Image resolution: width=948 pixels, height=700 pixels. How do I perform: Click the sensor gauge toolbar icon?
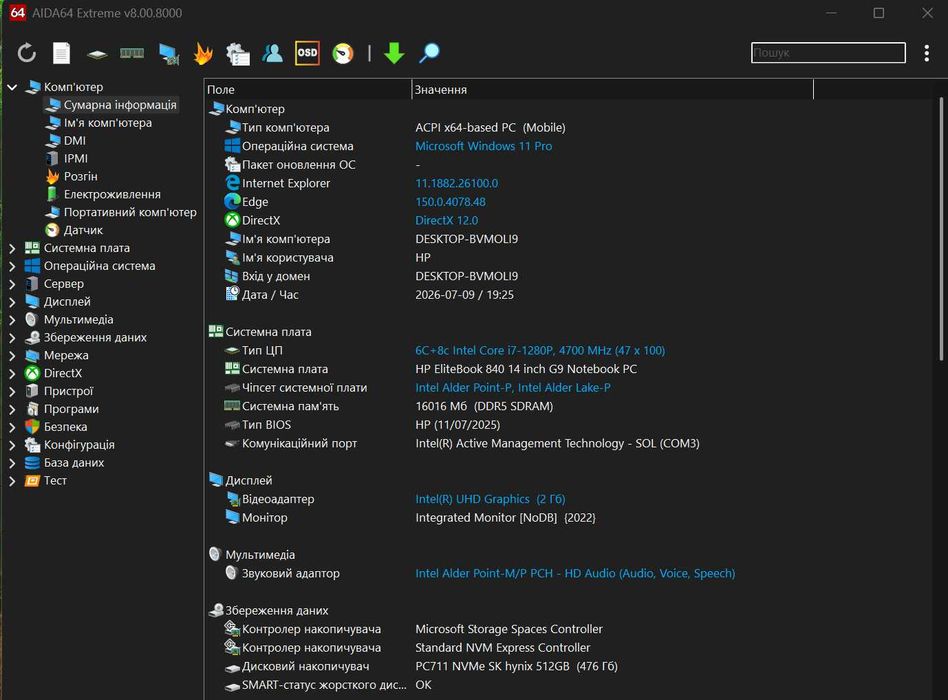343,53
